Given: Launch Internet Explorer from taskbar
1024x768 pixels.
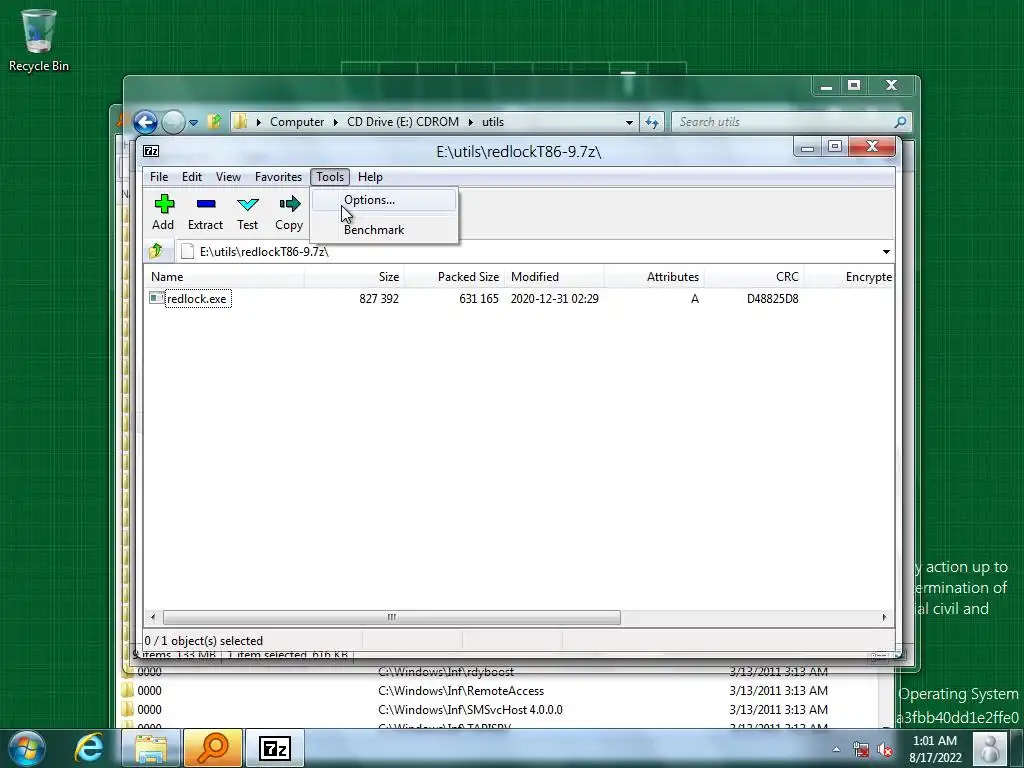Looking at the screenshot, I should pyautogui.click(x=89, y=748).
